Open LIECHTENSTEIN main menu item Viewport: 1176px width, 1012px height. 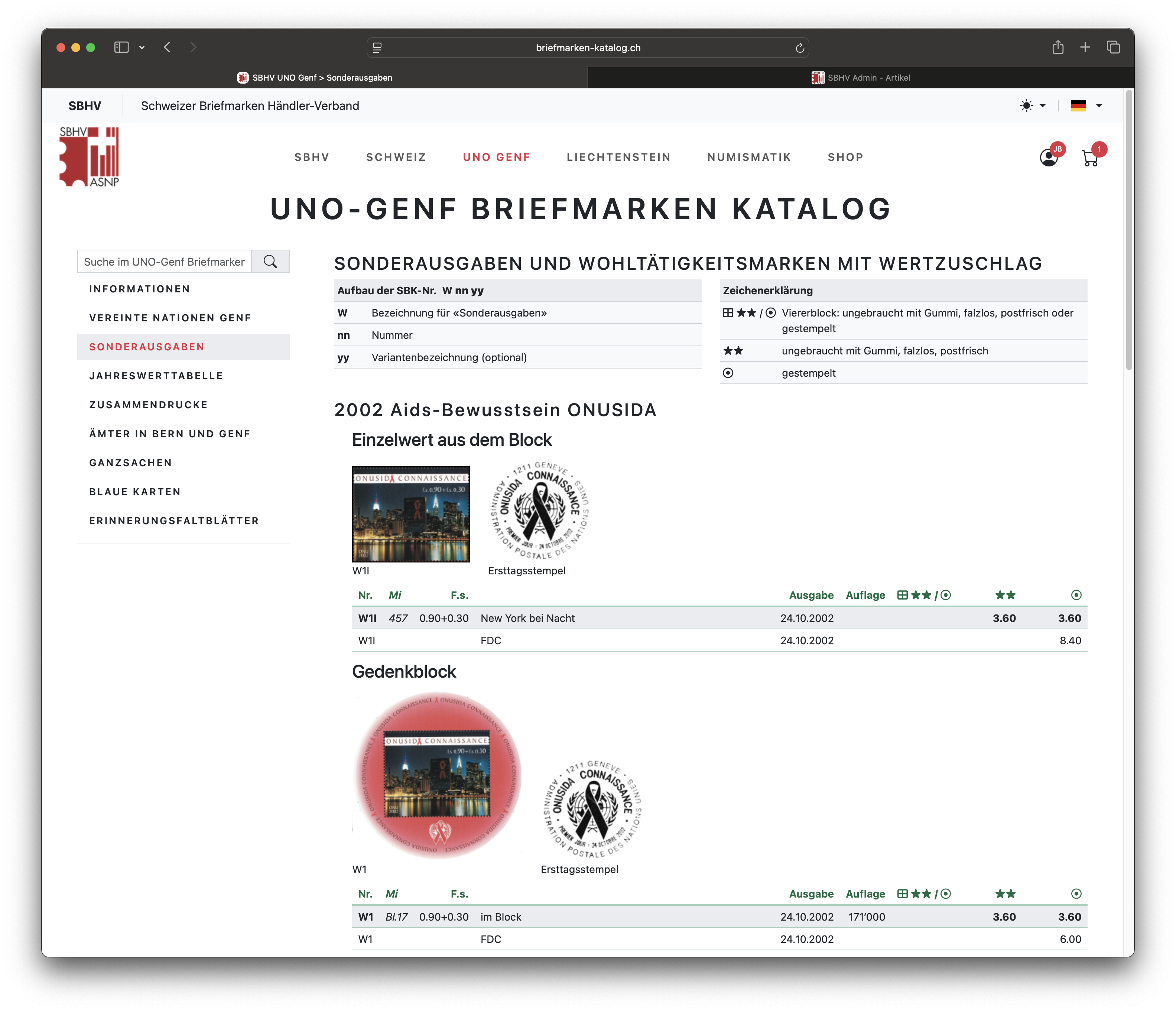tap(619, 157)
